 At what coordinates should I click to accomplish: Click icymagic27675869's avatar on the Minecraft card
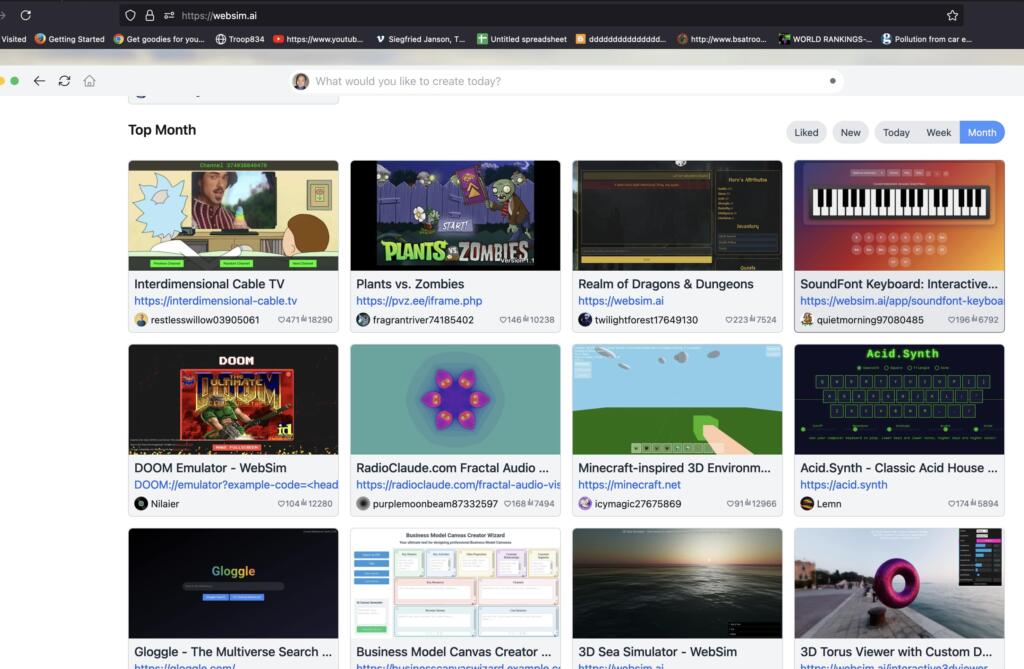[584, 505]
